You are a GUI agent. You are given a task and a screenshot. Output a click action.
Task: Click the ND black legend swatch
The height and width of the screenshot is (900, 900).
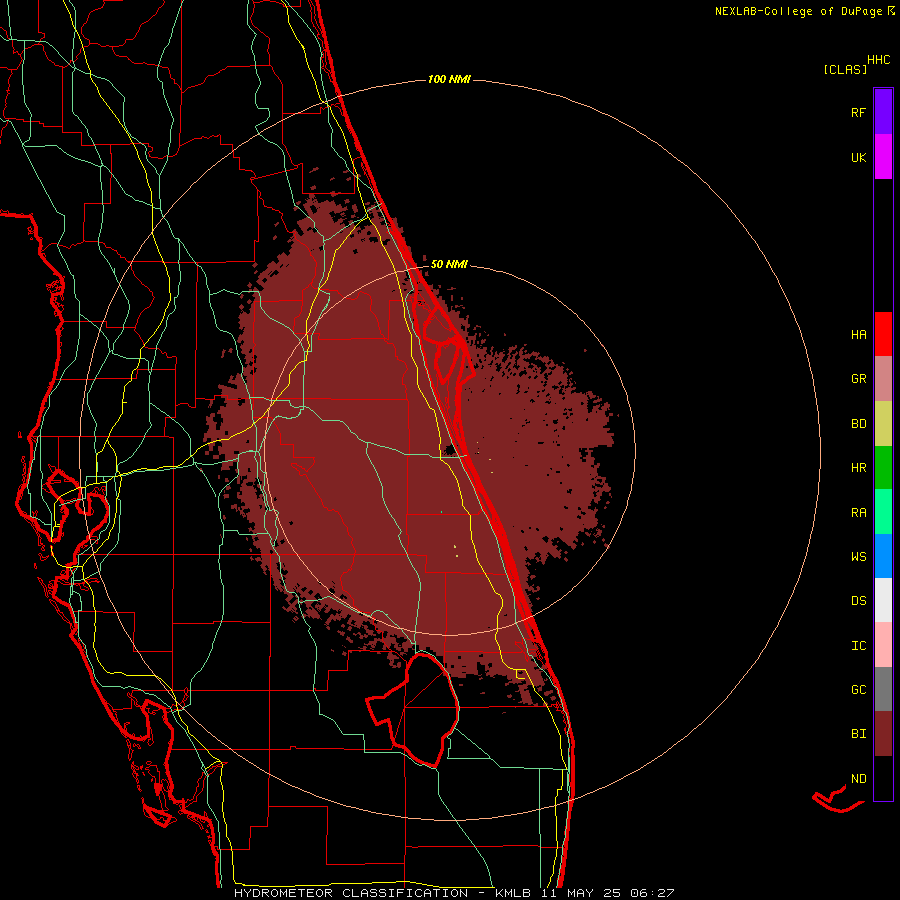coord(883,778)
